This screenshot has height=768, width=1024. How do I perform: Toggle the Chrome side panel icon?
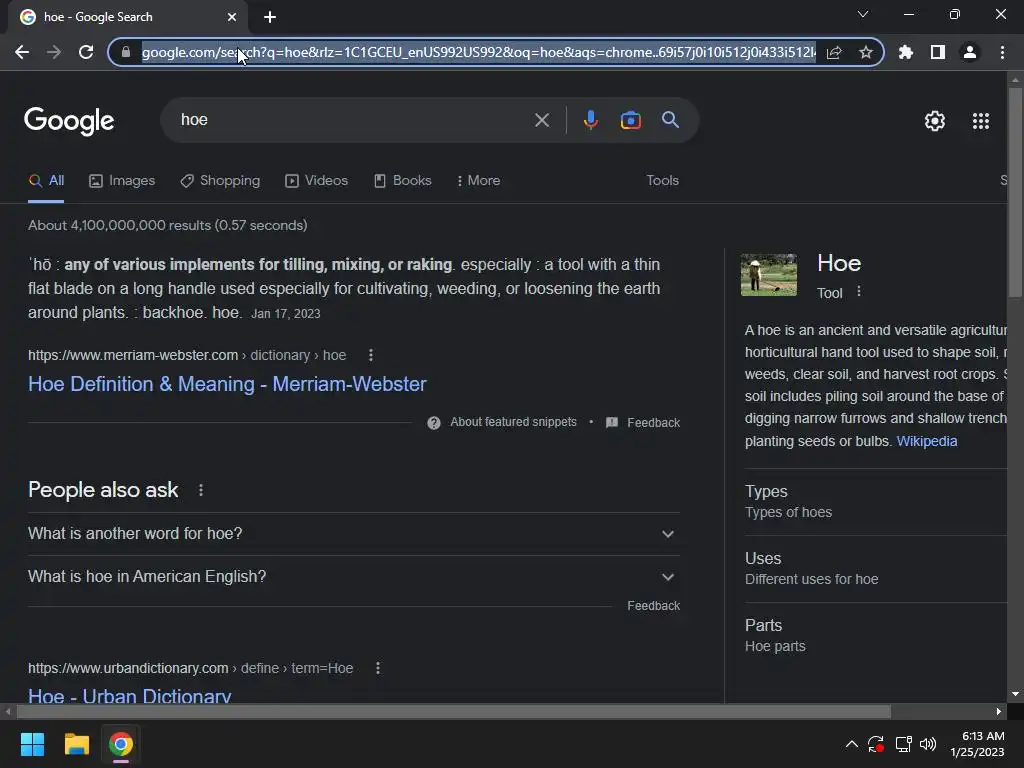(938, 52)
